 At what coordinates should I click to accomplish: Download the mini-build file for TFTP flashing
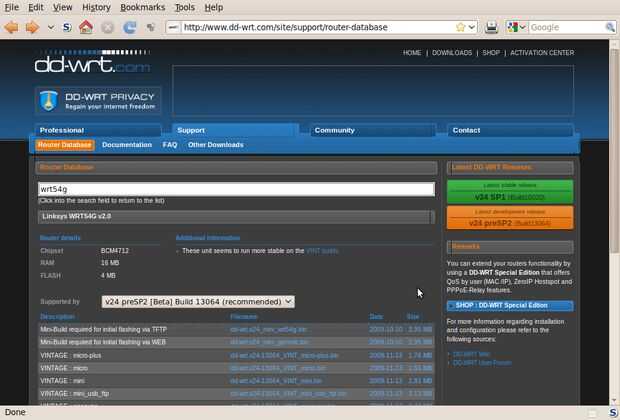pos(268,329)
